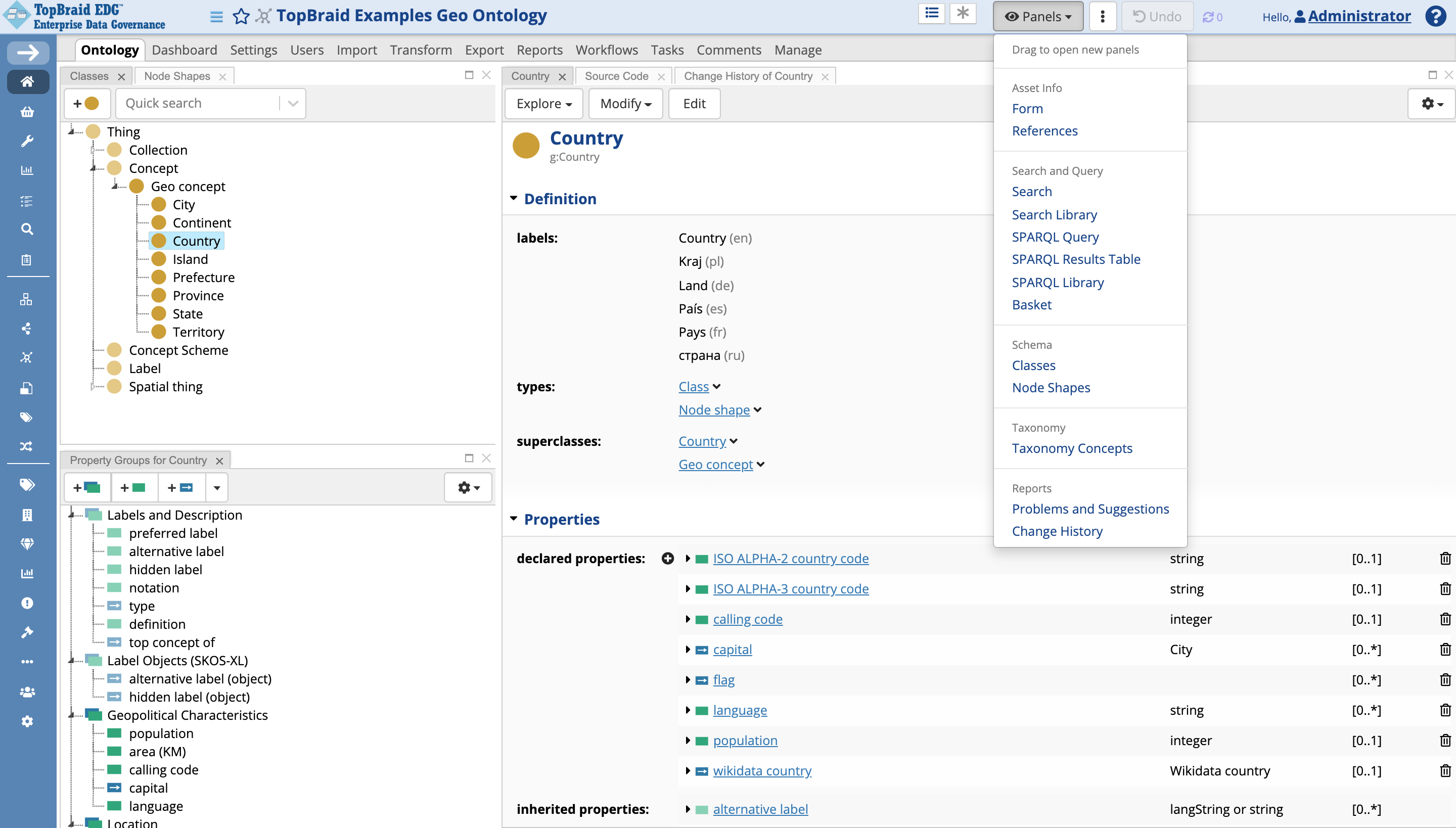
Task: Switch to the Source Code tab
Action: [617, 76]
